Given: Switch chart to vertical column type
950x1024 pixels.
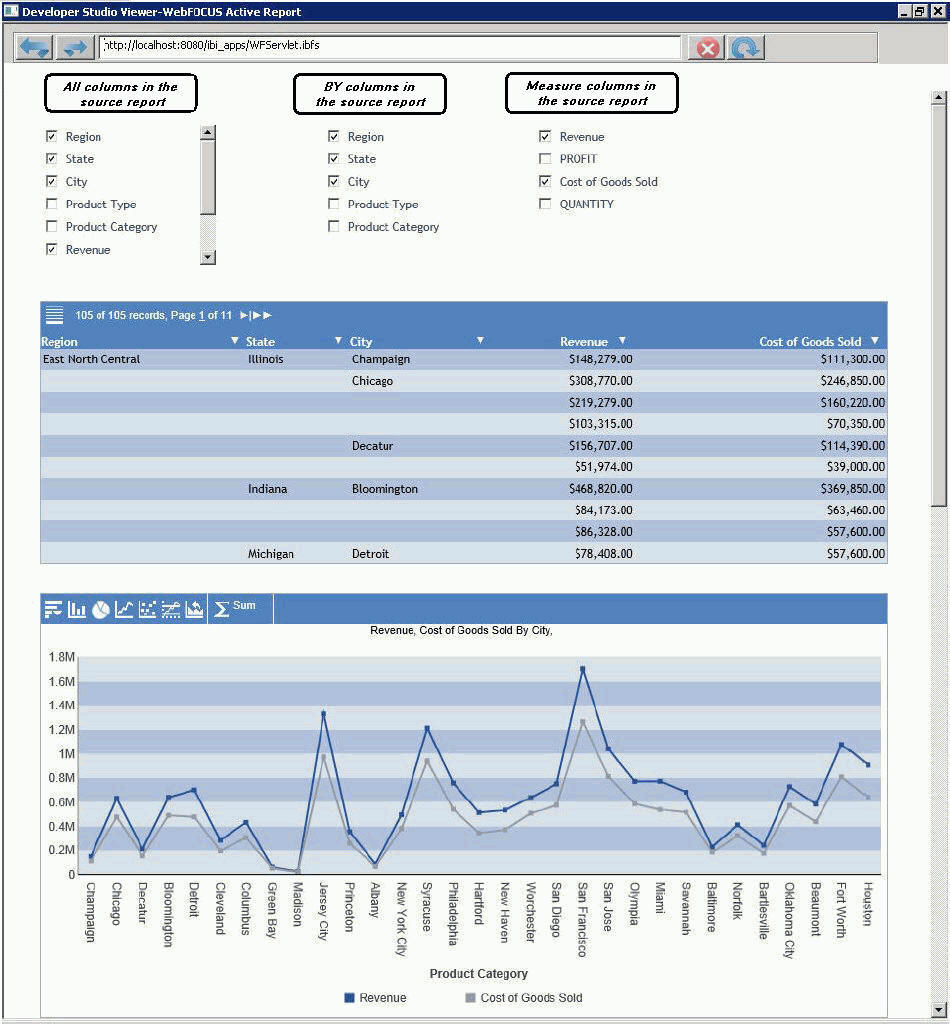Looking at the screenshot, I should pyautogui.click(x=76, y=609).
